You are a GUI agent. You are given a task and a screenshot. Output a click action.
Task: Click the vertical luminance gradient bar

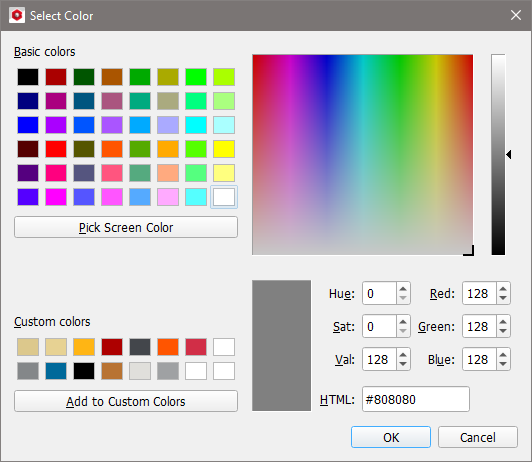click(498, 154)
